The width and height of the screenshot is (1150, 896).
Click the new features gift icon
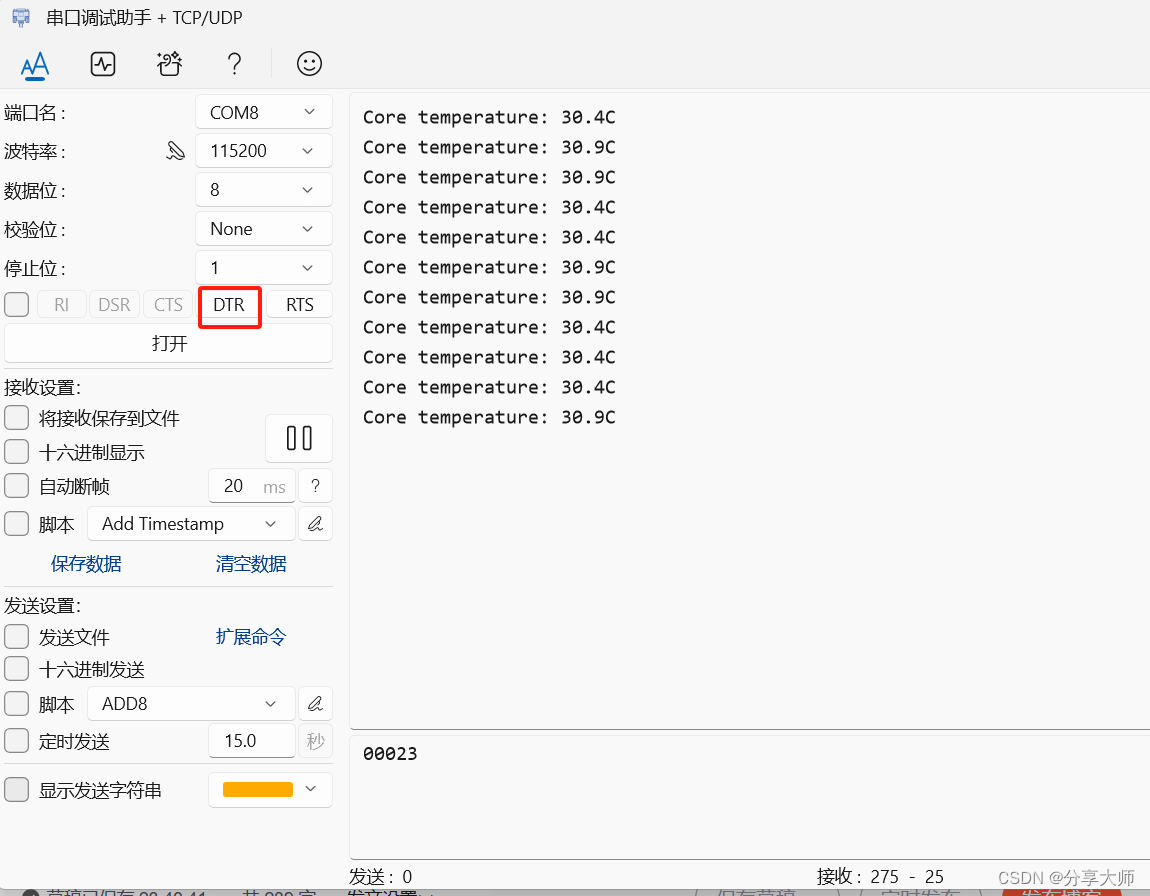(168, 63)
